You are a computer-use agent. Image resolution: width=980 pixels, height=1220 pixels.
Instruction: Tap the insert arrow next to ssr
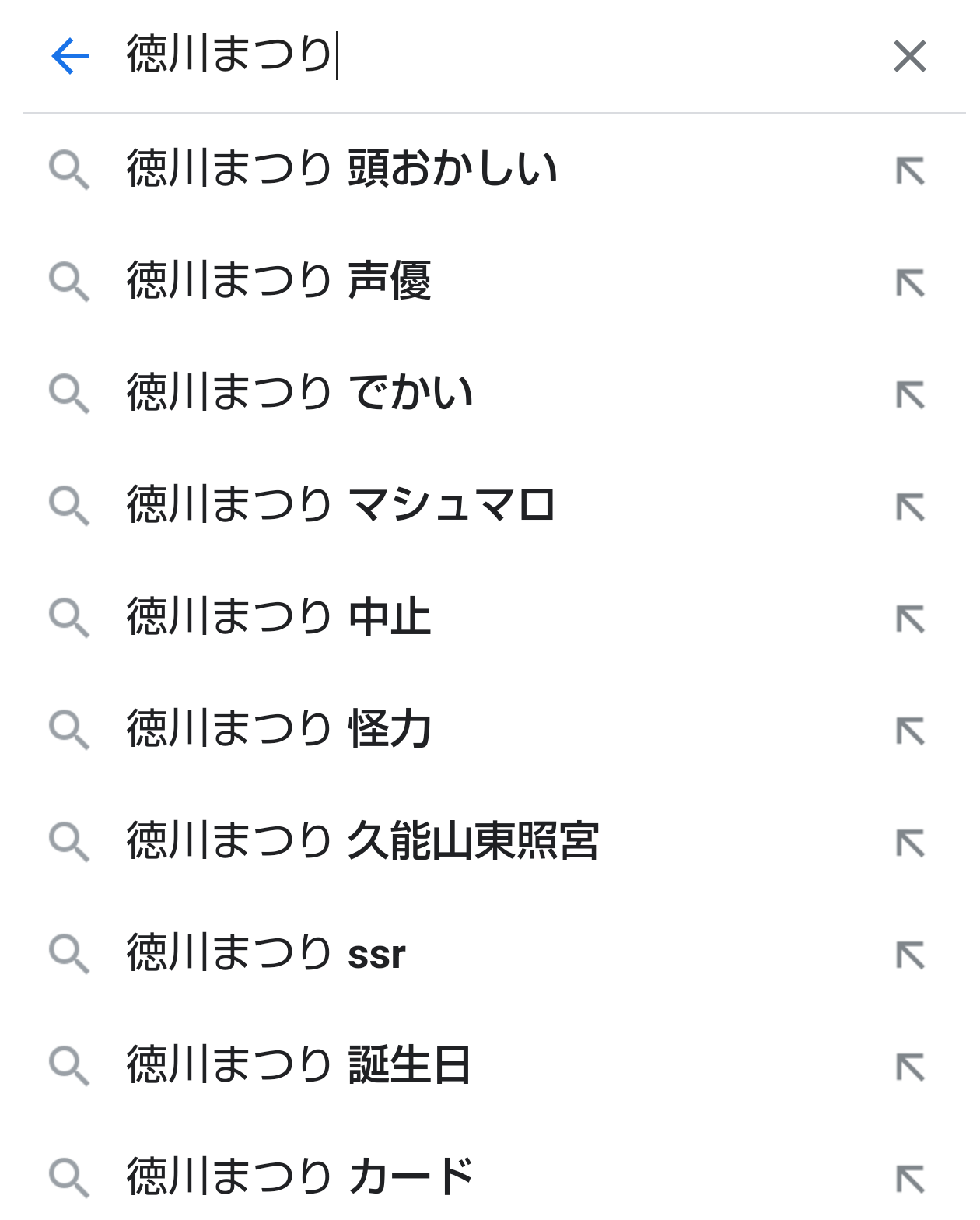click(910, 955)
